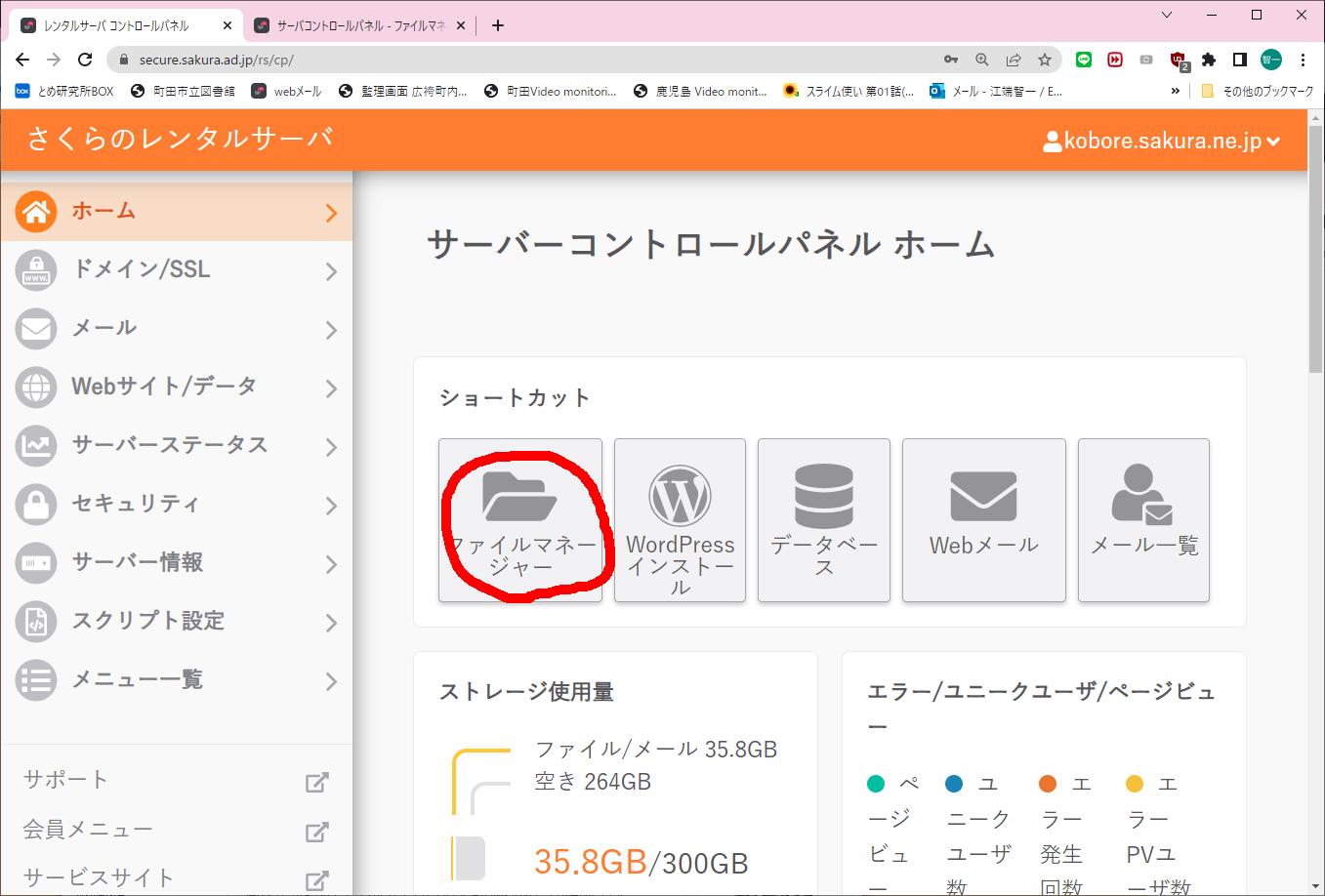Click the メール一覧 shortcut icon

point(1142,496)
